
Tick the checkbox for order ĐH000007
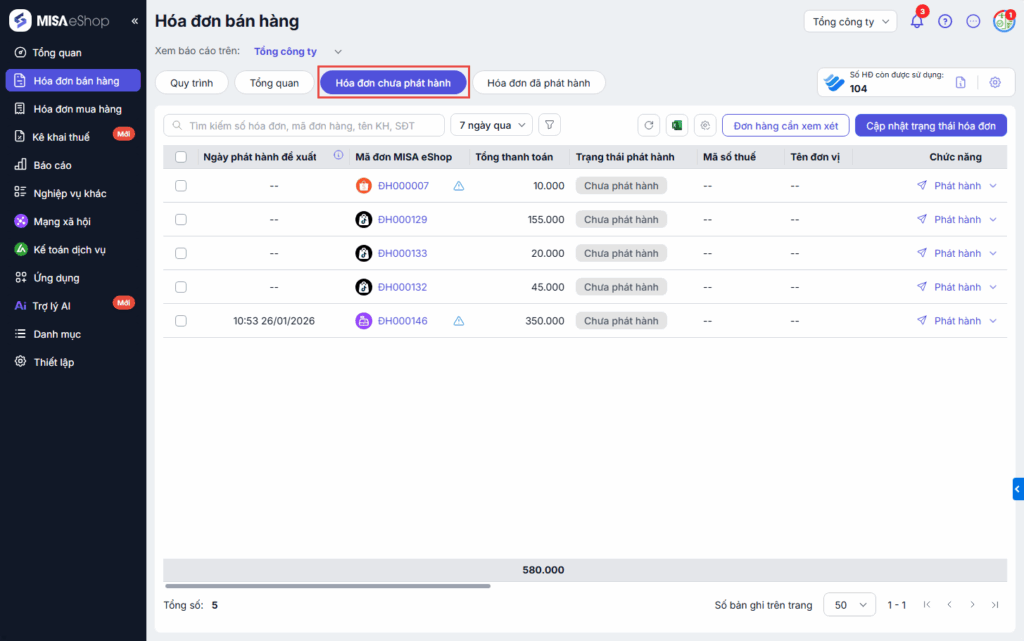[x=181, y=186]
